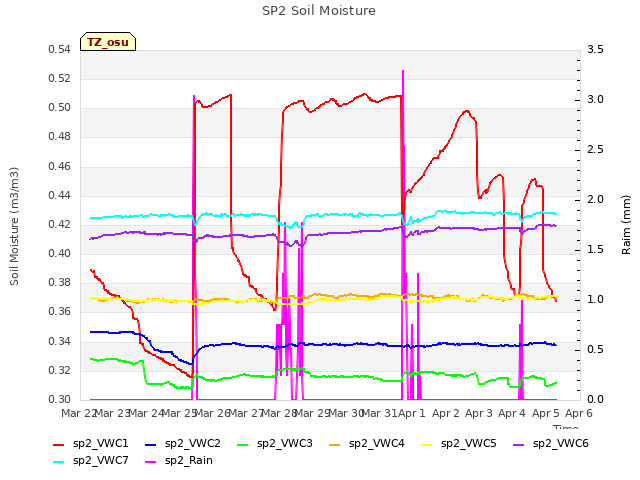The image size is (640, 480).
Task: Click the orange sp2_VWC4 legend color line
Action: [335, 445]
